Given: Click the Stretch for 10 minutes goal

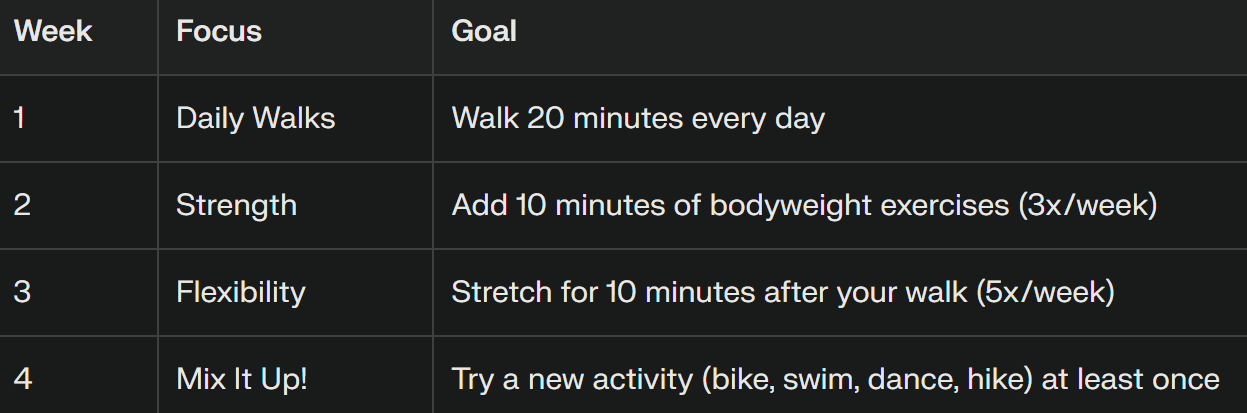Looking at the screenshot, I should 783,292.
